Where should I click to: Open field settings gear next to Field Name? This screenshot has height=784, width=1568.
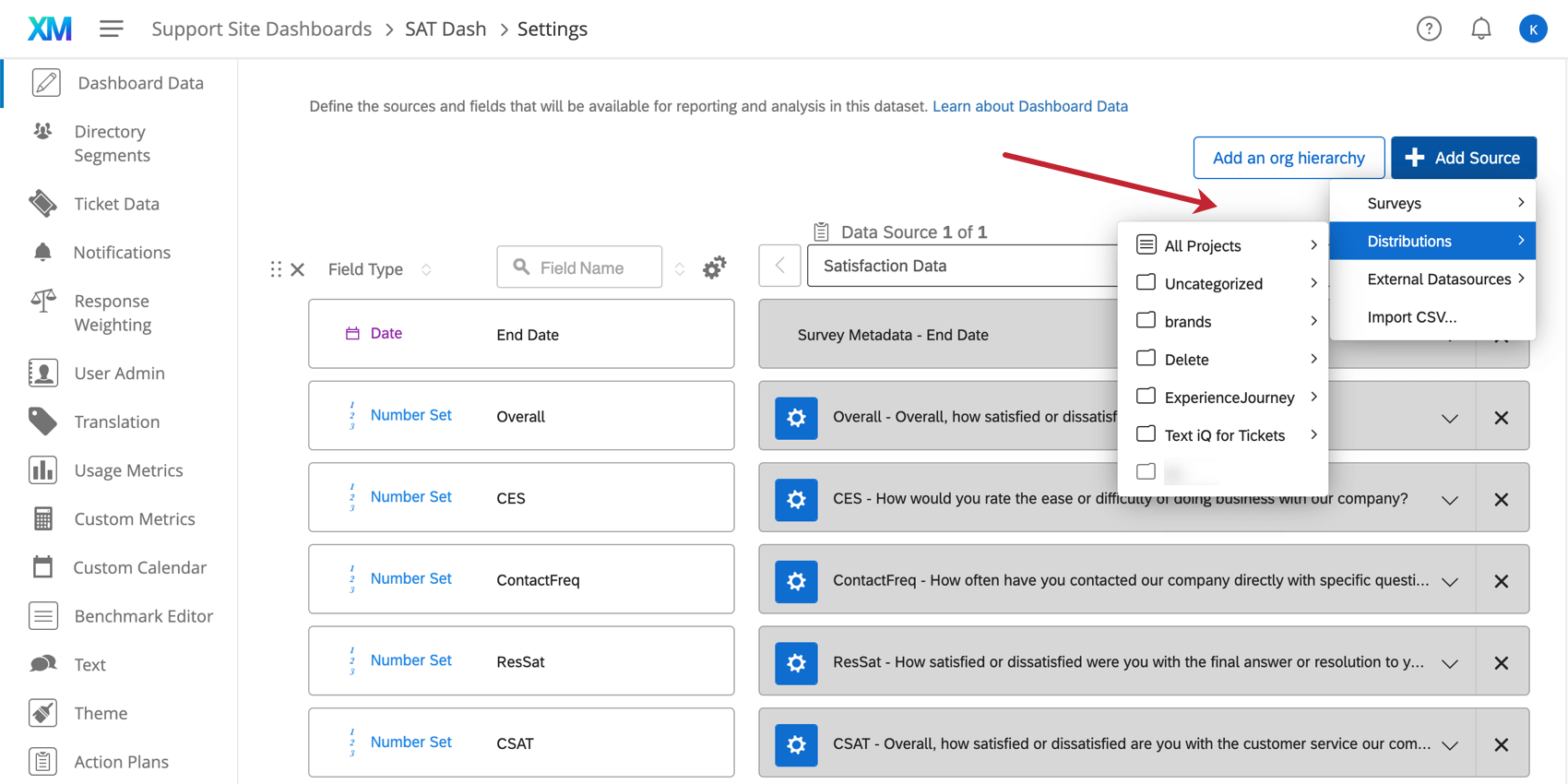click(x=714, y=268)
